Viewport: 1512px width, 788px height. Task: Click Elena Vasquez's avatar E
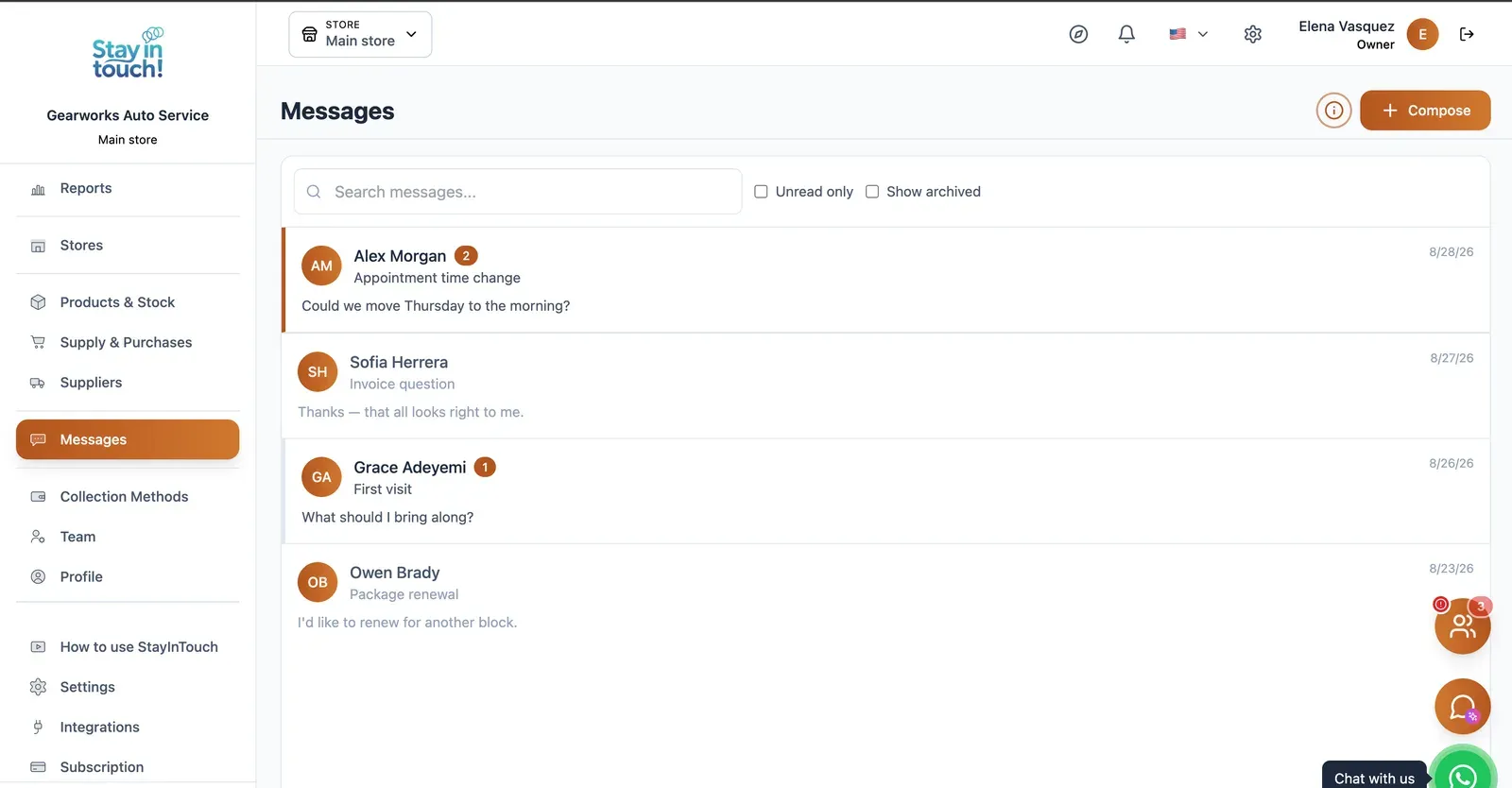pyautogui.click(x=1422, y=34)
